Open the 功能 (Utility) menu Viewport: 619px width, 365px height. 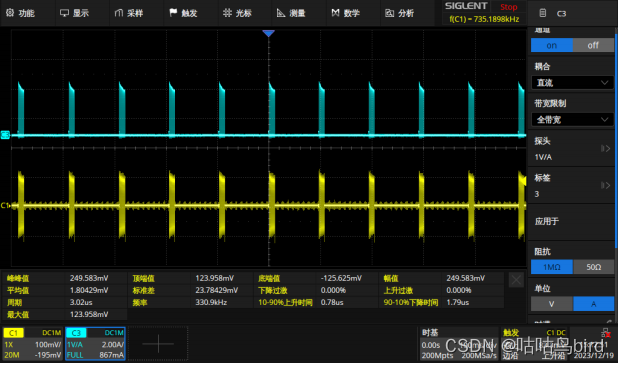point(21,13)
